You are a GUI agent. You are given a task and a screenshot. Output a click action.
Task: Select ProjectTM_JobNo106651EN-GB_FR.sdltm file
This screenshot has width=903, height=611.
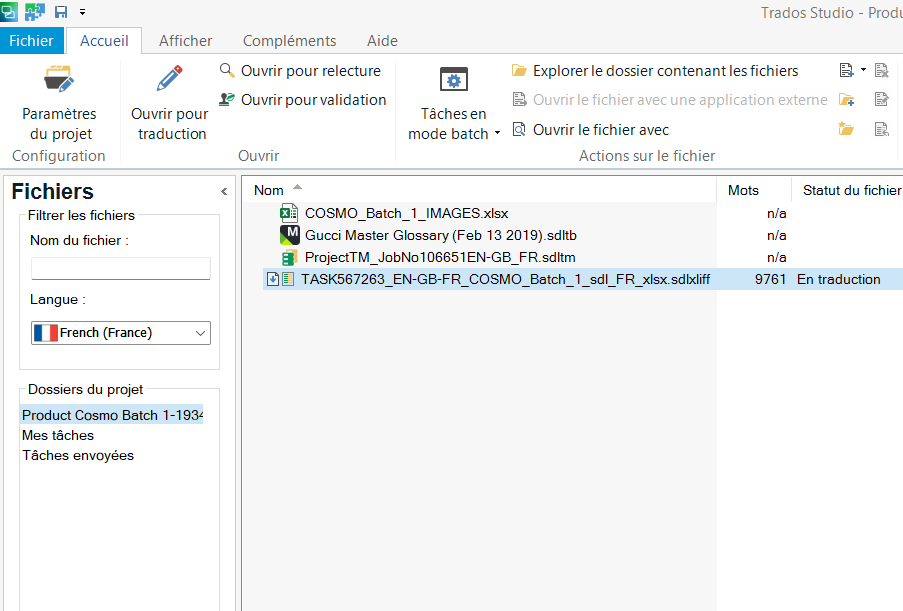coord(440,257)
